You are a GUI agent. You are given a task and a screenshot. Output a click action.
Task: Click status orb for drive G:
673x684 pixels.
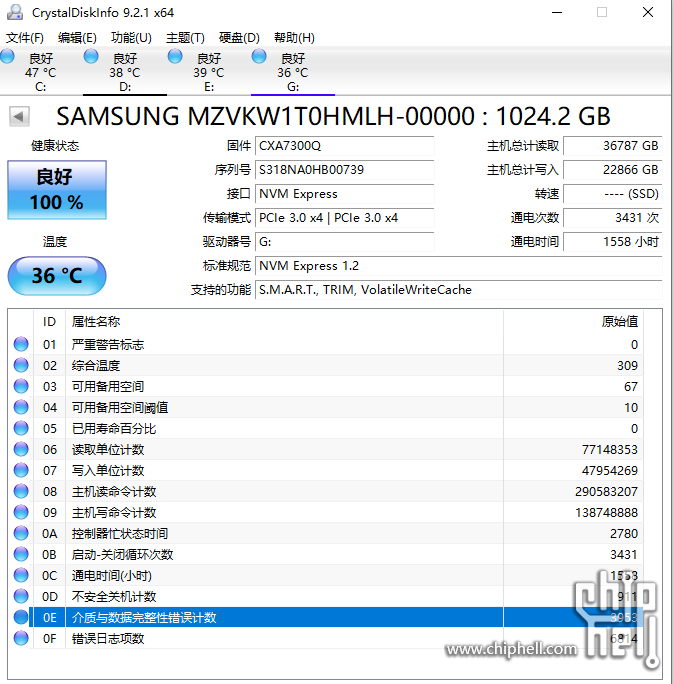point(259,57)
